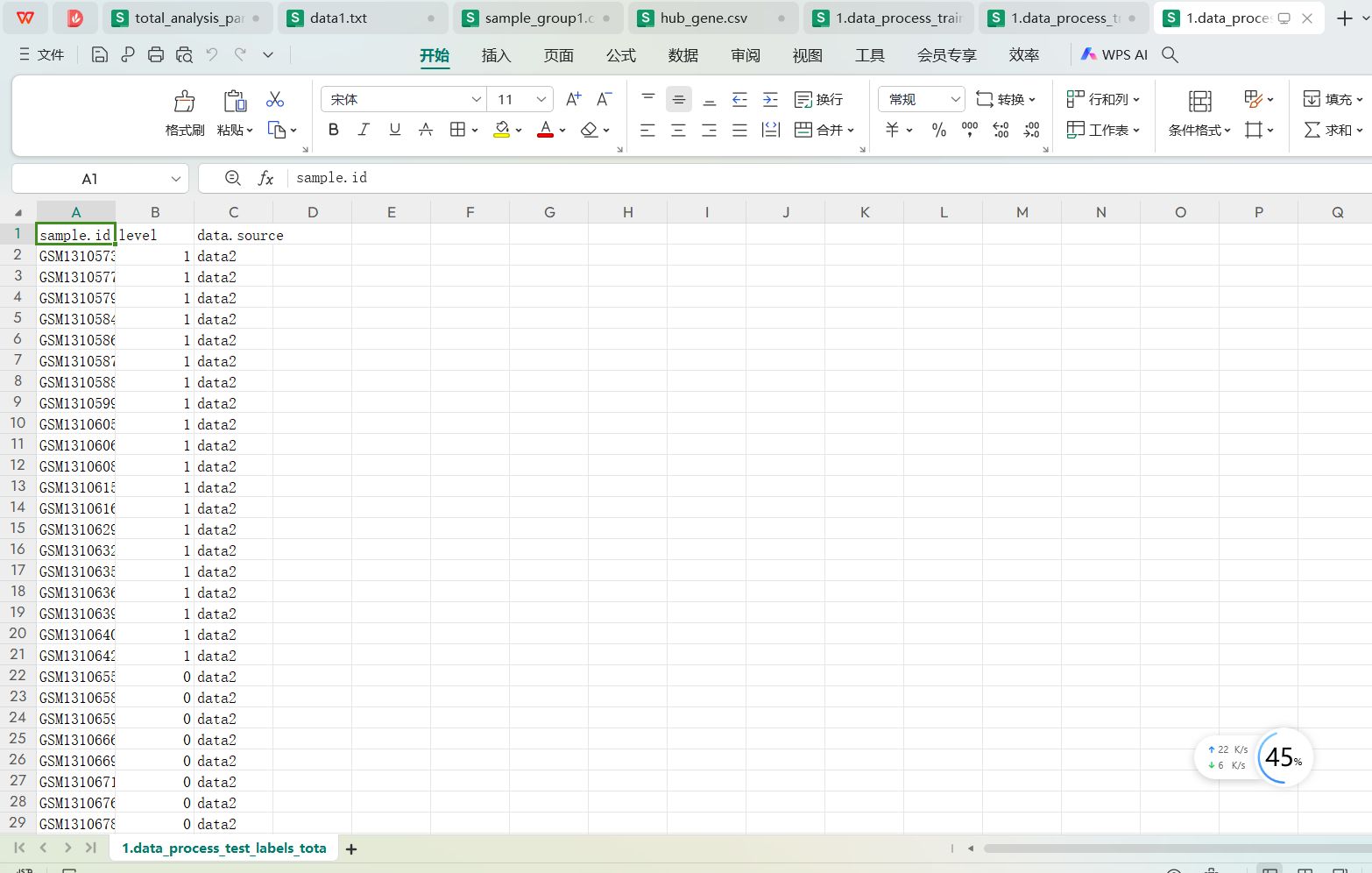This screenshot has width=1372, height=873.
Task: Switch to View (视图) ribbon tab
Action: point(807,55)
